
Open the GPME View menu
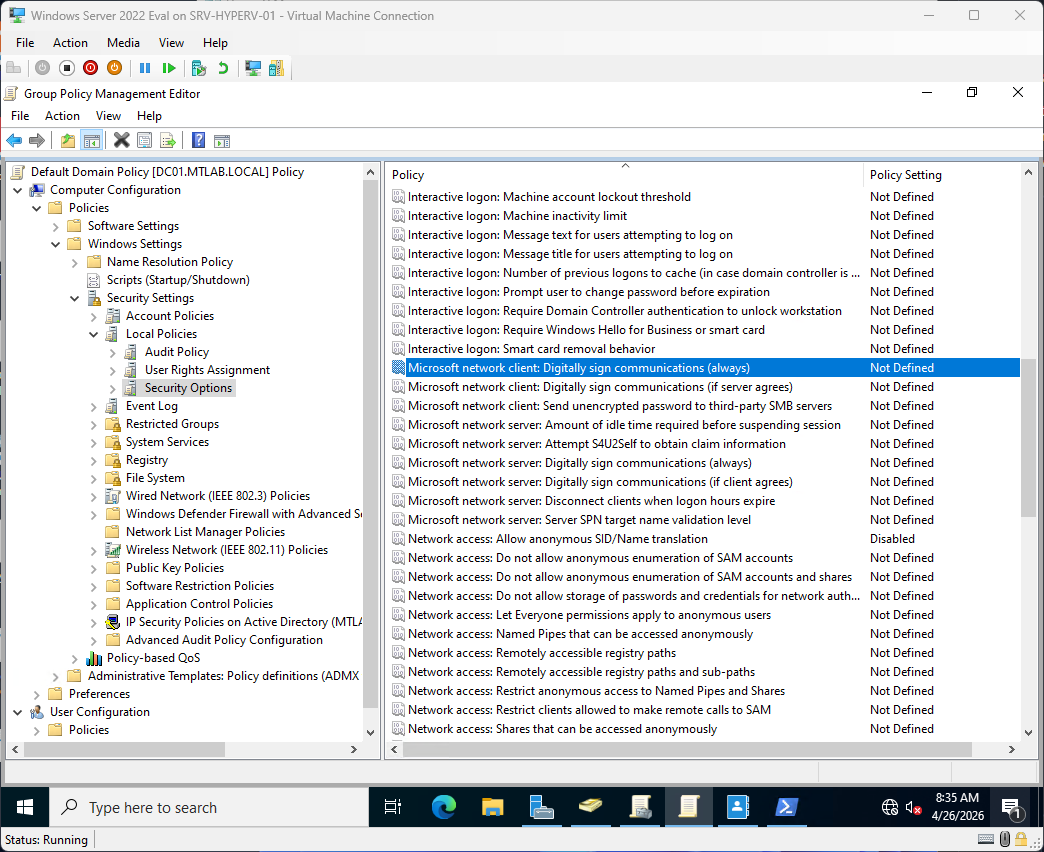tap(108, 116)
